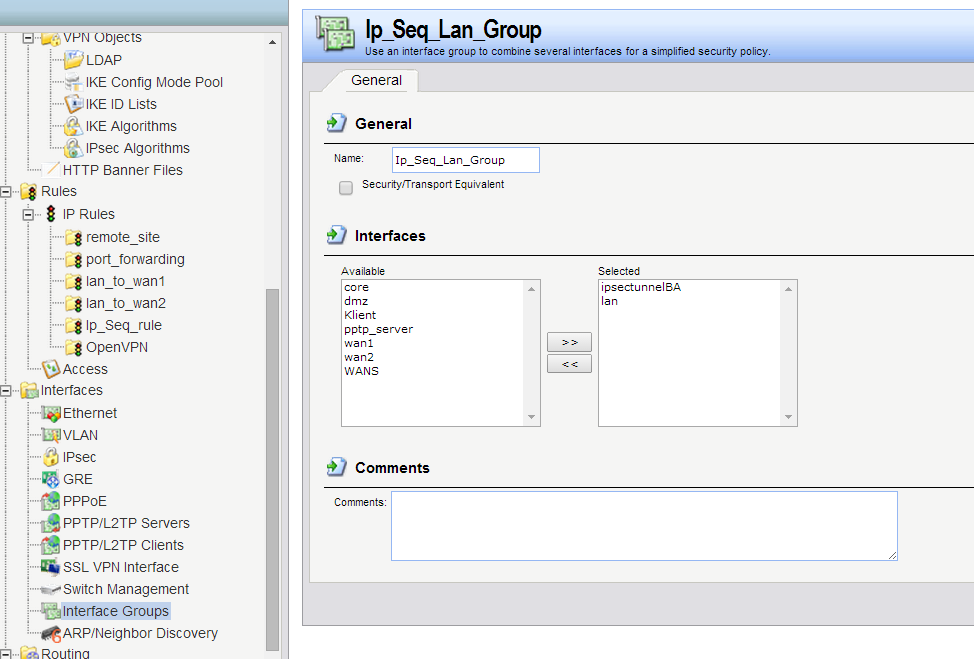Click the OpenVPN rule folder icon

pos(73,347)
